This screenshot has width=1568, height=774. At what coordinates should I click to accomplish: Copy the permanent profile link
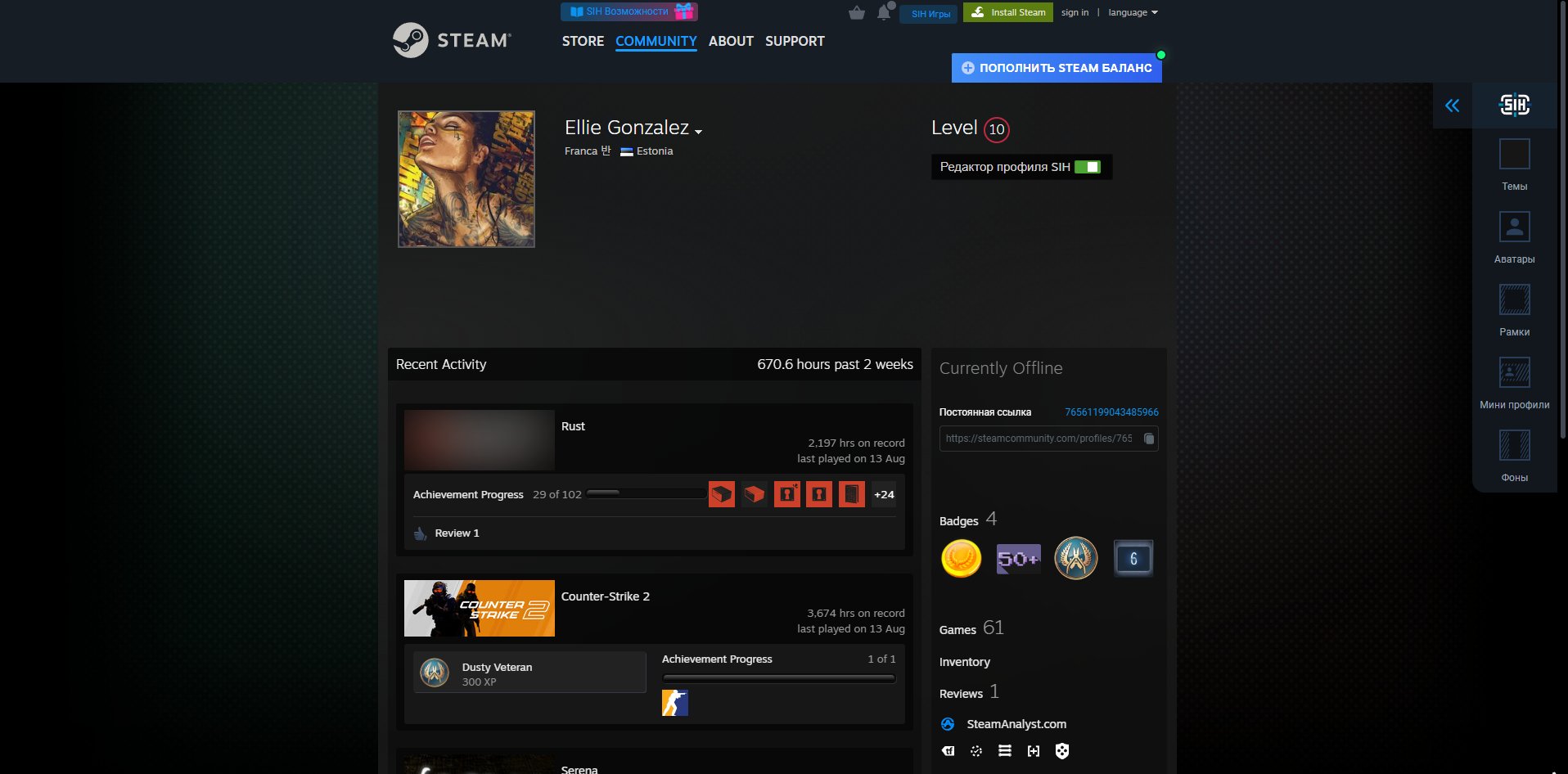click(1149, 439)
